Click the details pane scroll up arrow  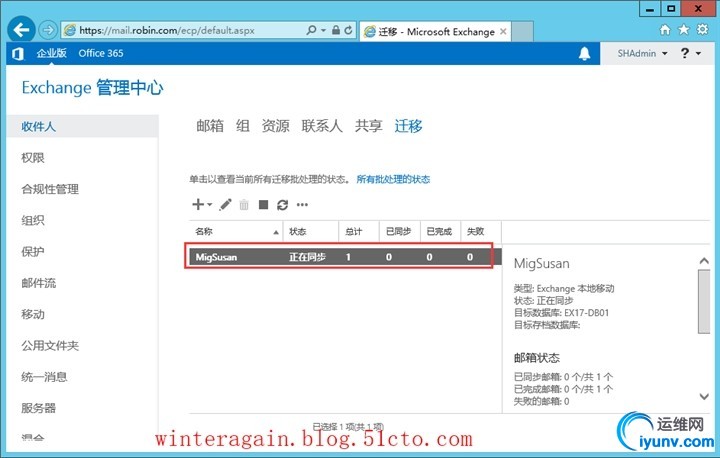point(704,261)
